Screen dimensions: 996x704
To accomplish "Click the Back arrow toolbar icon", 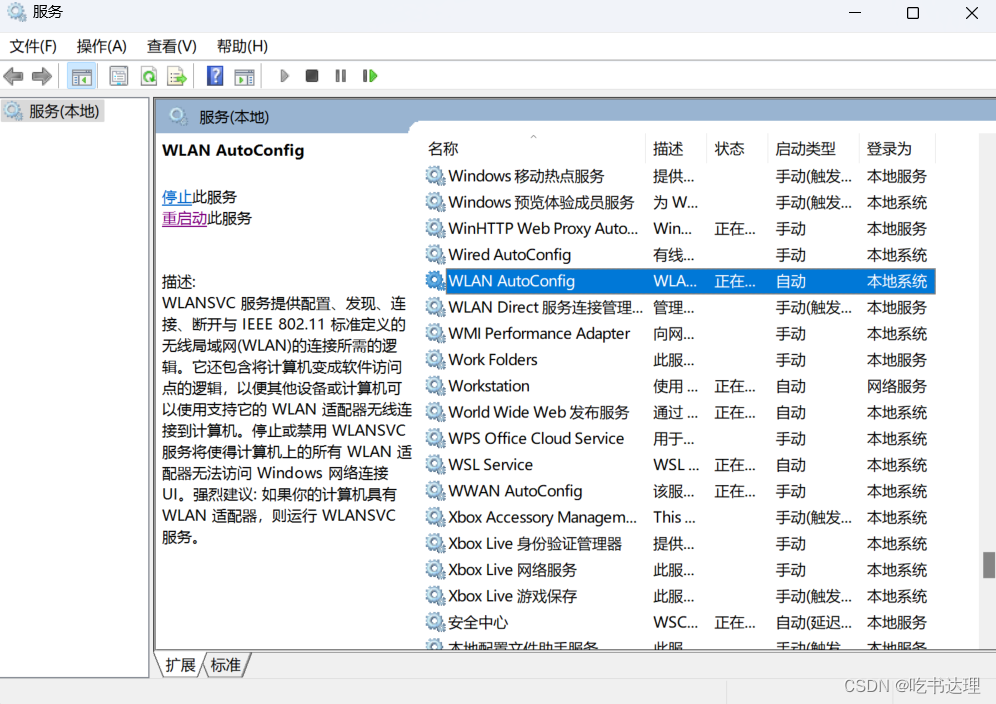I will tap(13, 77).
